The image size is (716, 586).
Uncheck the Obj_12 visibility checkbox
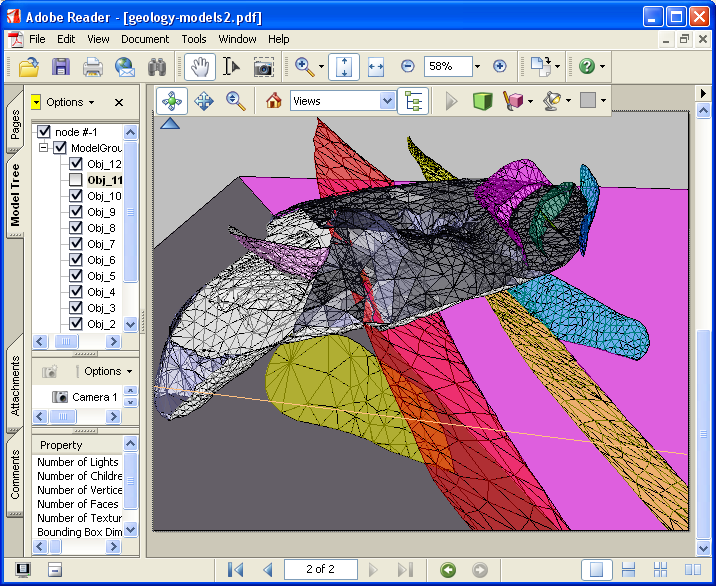(76, 164)
